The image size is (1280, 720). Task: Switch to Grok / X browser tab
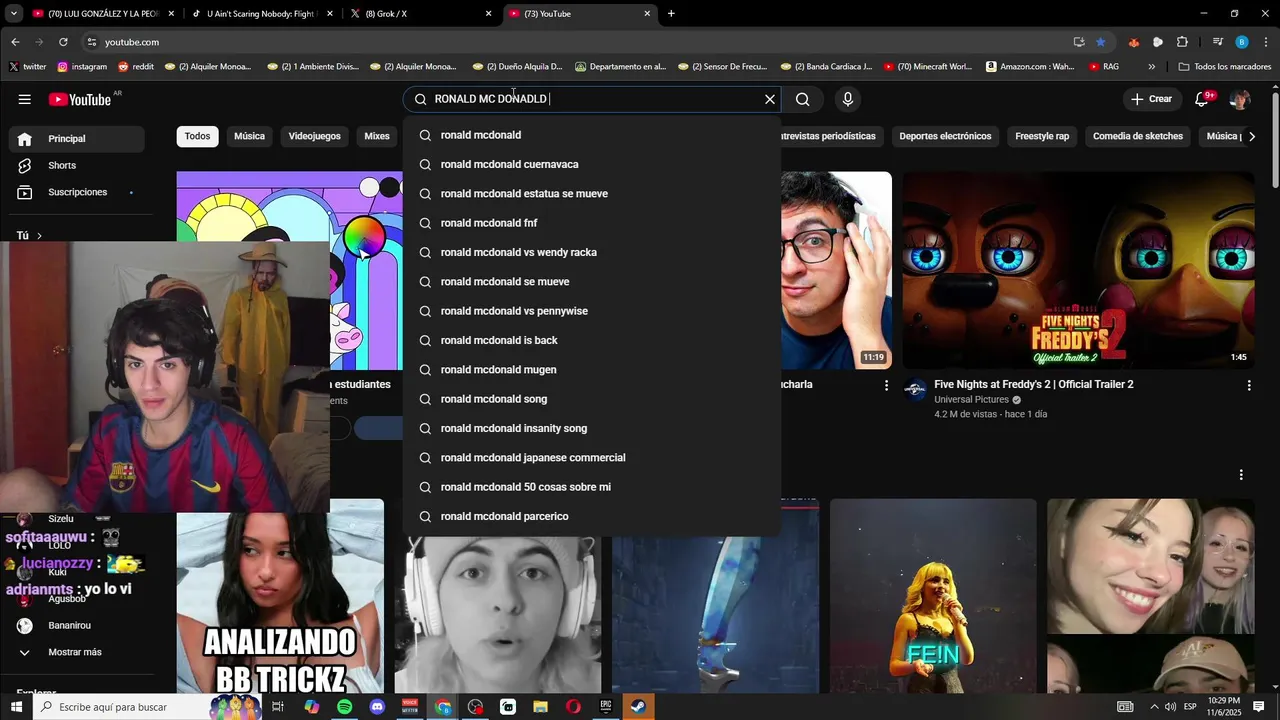[x=420, y=14]
